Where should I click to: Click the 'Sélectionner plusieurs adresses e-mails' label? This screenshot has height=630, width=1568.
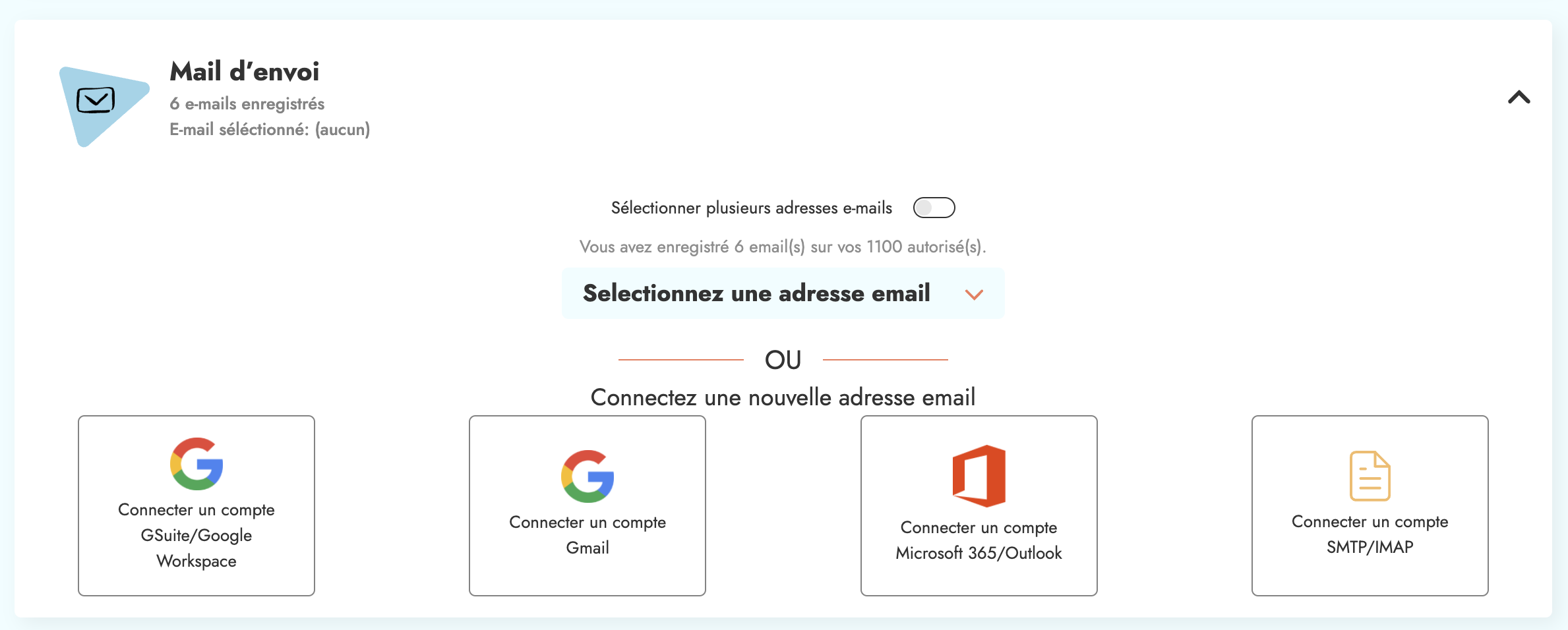752,208
